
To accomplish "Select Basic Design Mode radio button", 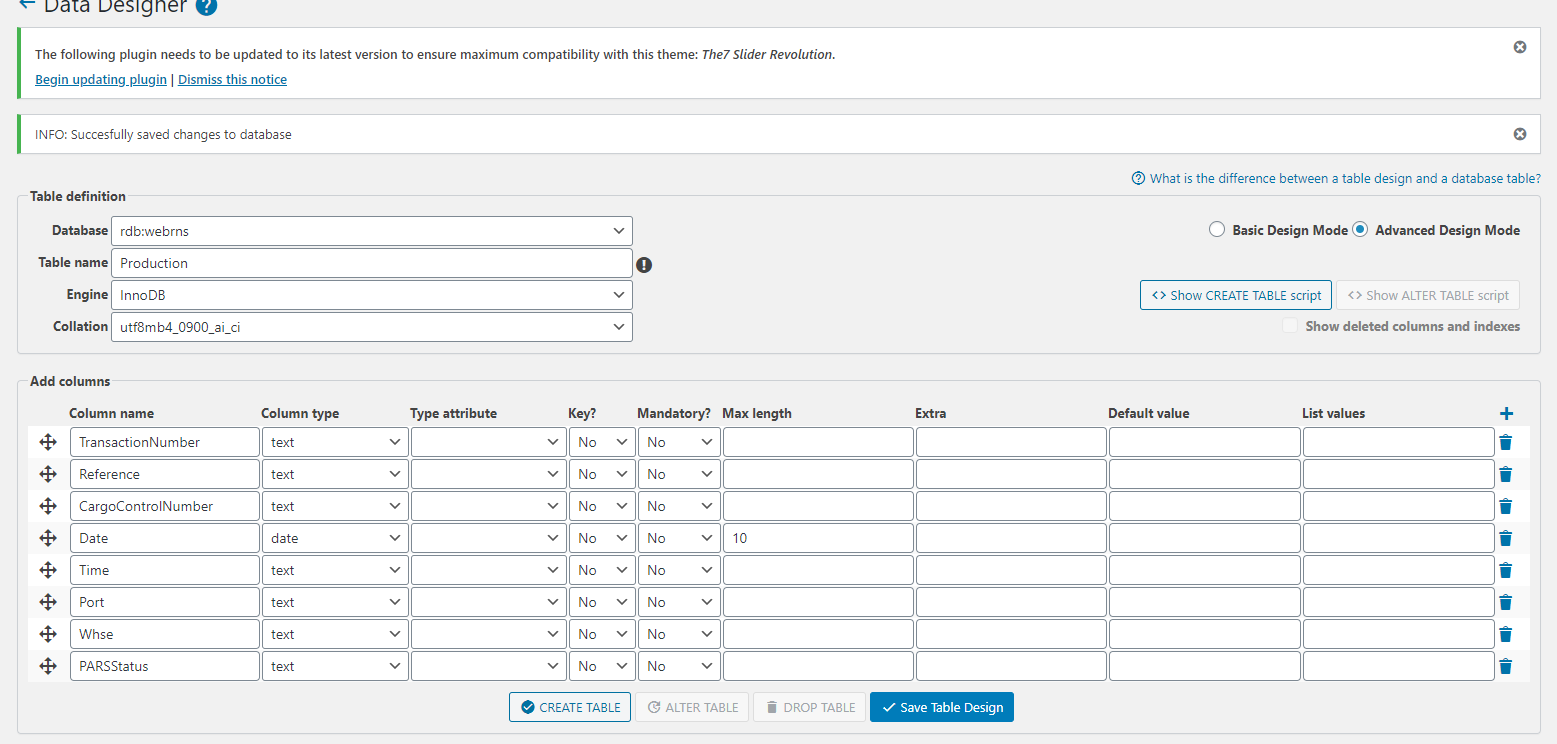I will click(x=1217, y=230).
